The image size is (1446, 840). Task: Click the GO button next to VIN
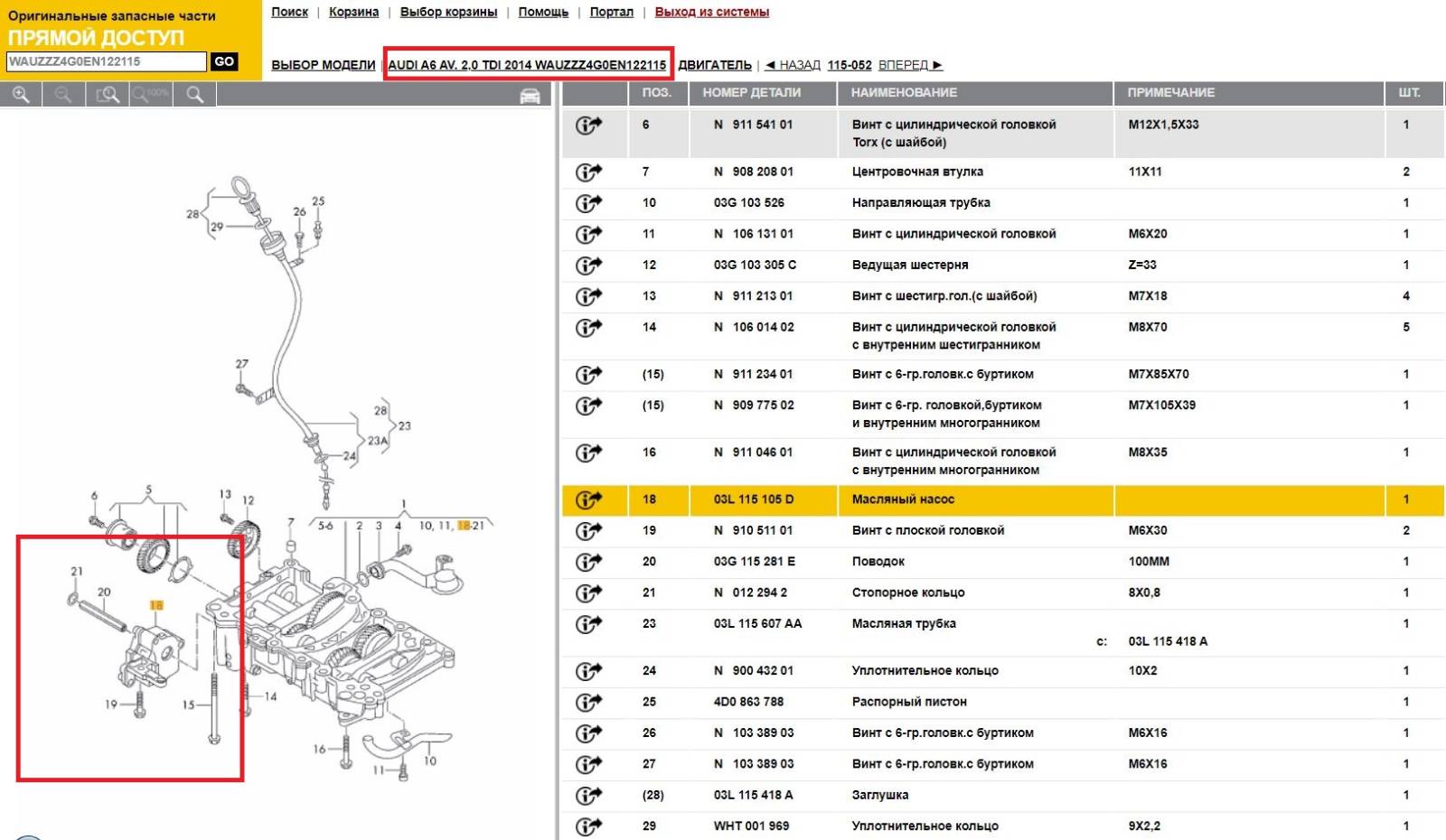tap(224, 61)
